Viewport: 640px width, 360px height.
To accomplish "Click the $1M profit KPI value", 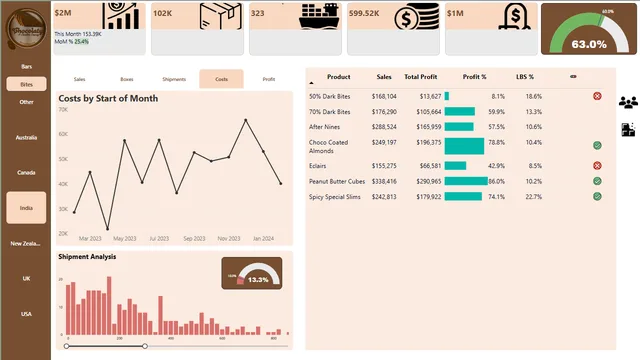I will [x=455, y=13].
